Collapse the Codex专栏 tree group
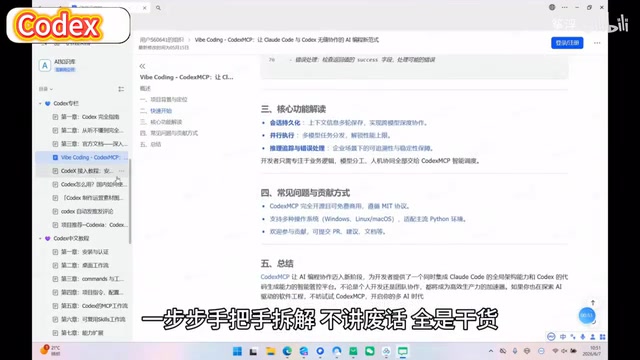The width and height of the screenshot is (640, 360). [x=40, y=104]
